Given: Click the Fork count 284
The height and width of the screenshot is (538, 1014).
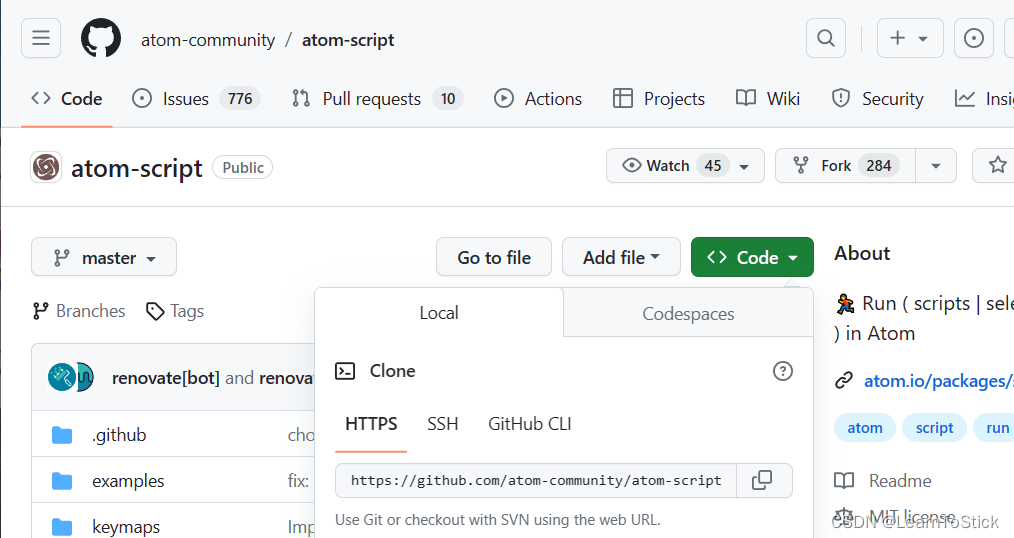Looking at the screenshot, I should click(x=879, y=166).
